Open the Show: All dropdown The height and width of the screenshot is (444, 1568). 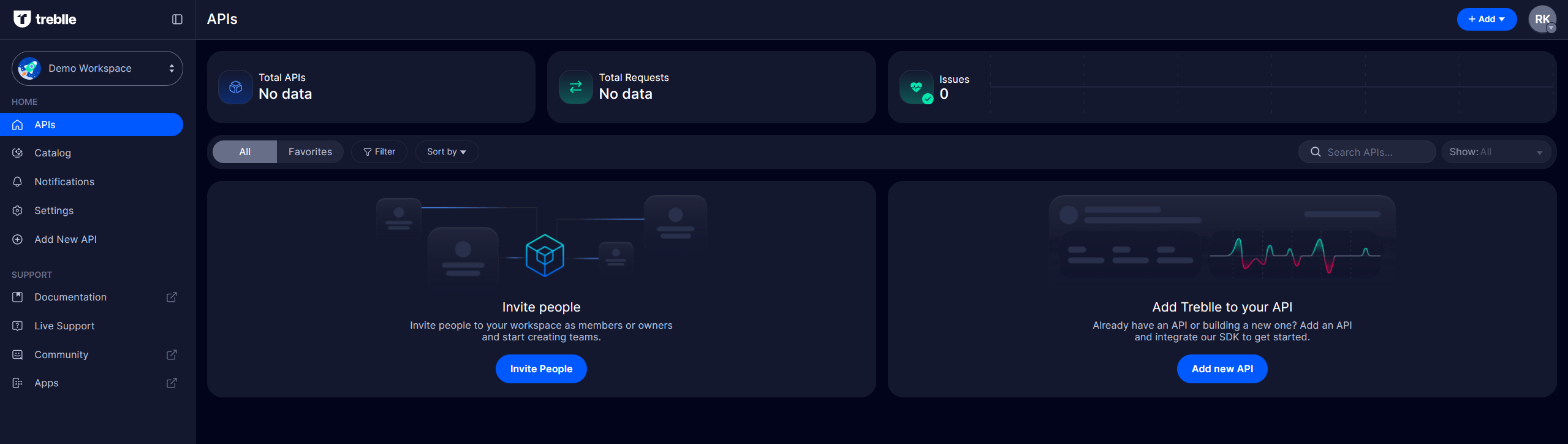click(1496, 151)
